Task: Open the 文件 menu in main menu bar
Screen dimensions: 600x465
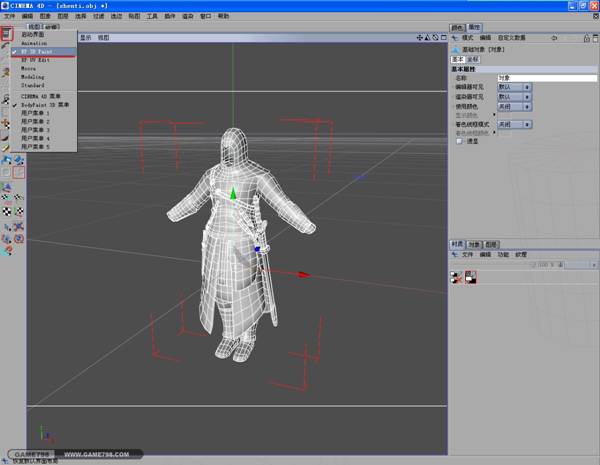Action: (9, 16)
